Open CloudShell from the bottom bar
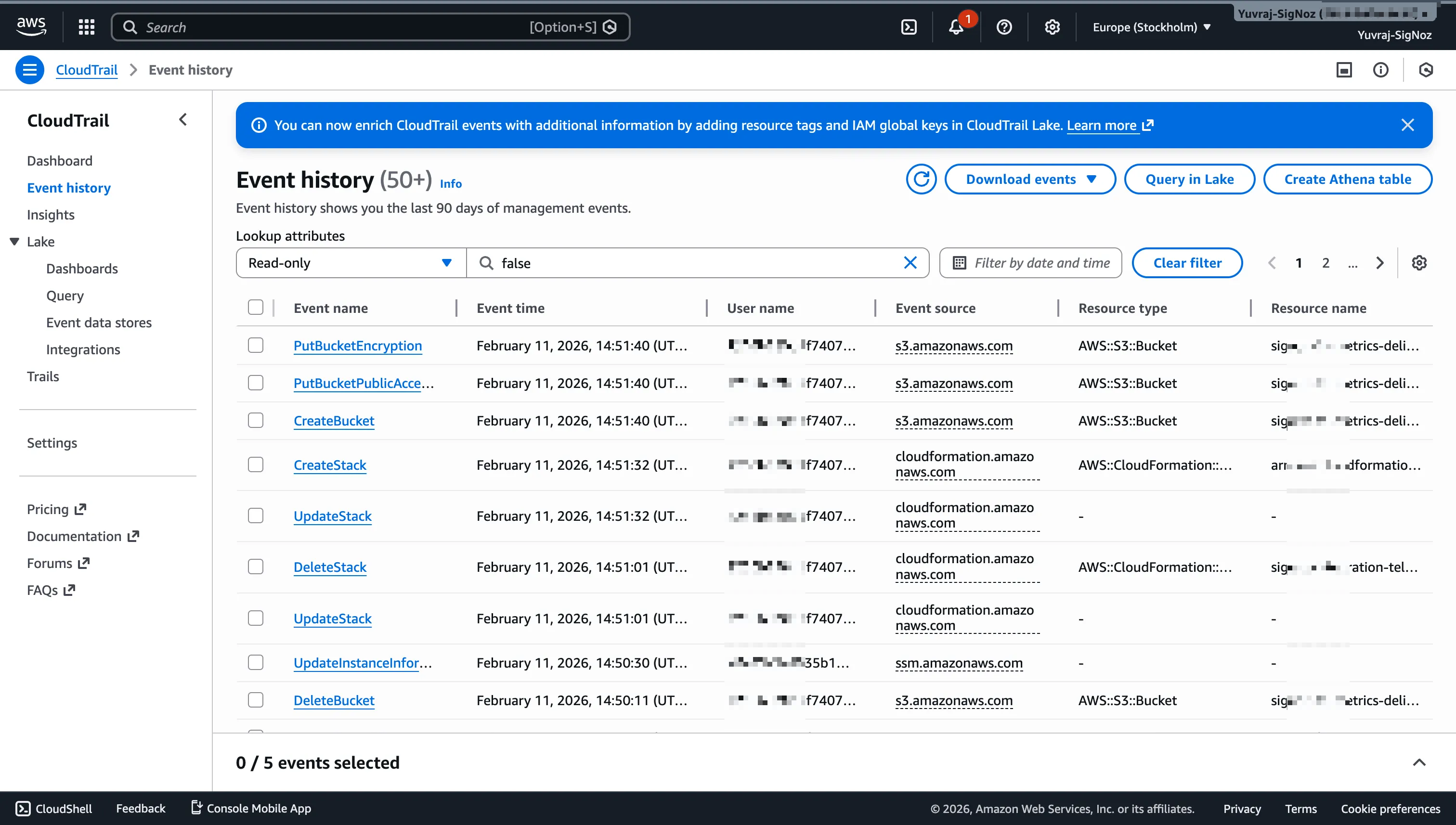Viewport: 1456px width, 825px height. pyautogui.click(x=54, y=809)
